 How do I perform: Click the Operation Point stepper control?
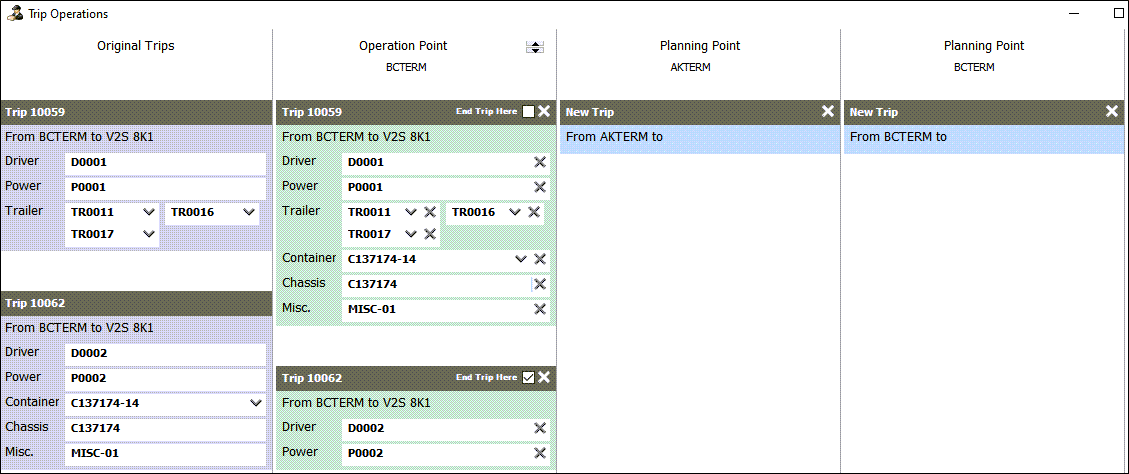point(535,47)
